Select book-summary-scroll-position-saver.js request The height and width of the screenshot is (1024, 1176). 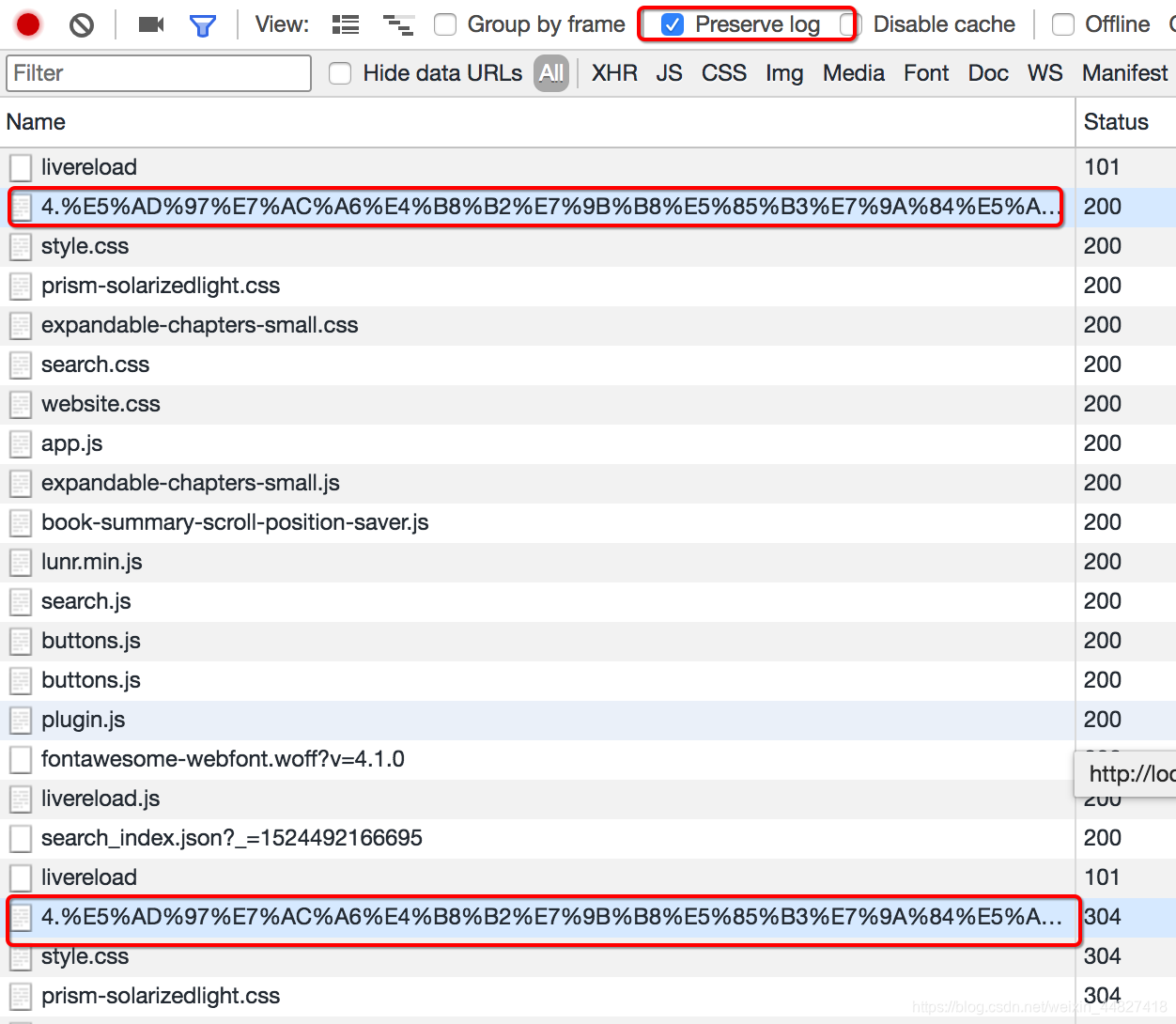pyautogui.click(x=588, y=522)
